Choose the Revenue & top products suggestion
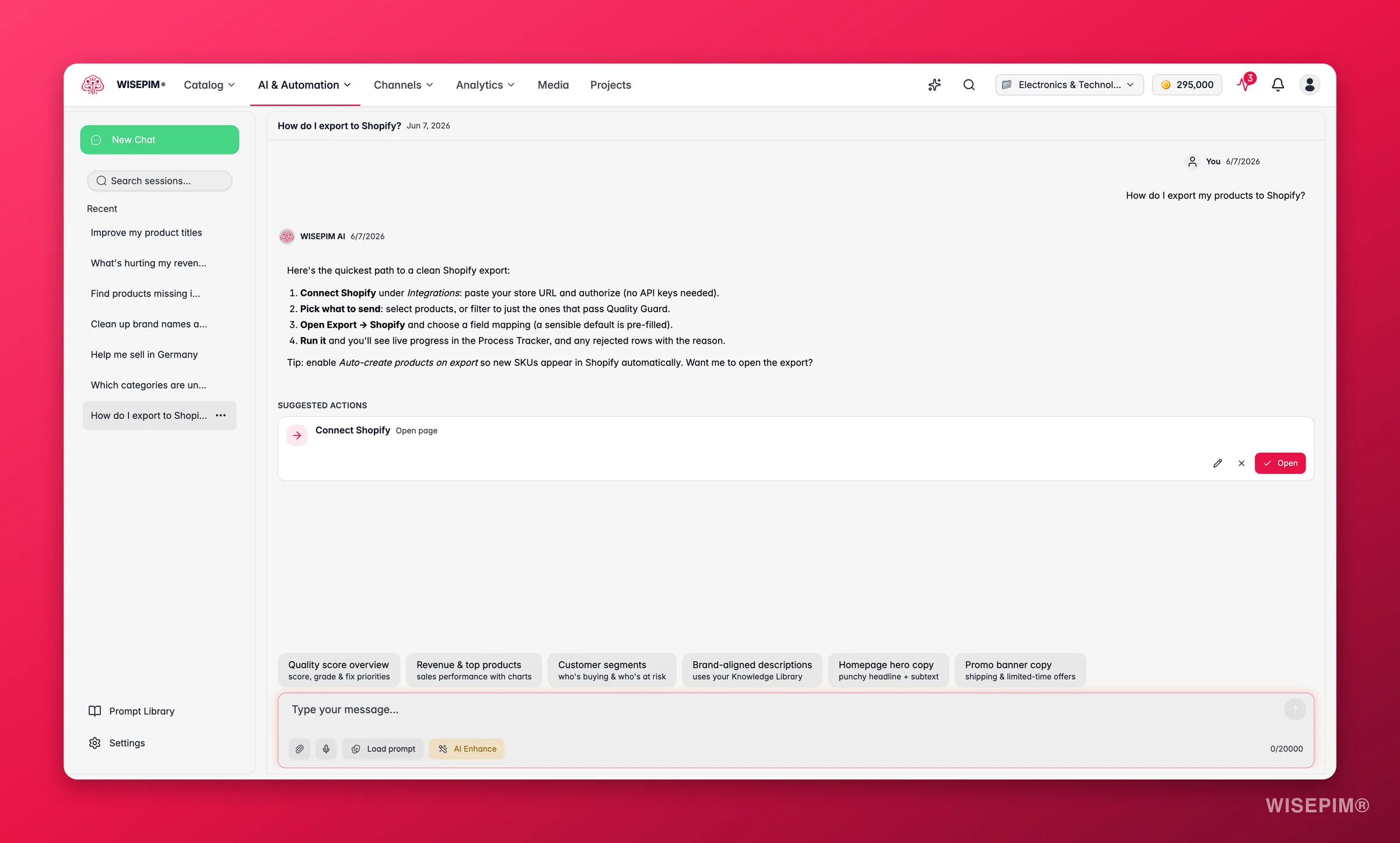This screenshot has width=1400, height=843. pyautogui.click(x=474, y=670)
